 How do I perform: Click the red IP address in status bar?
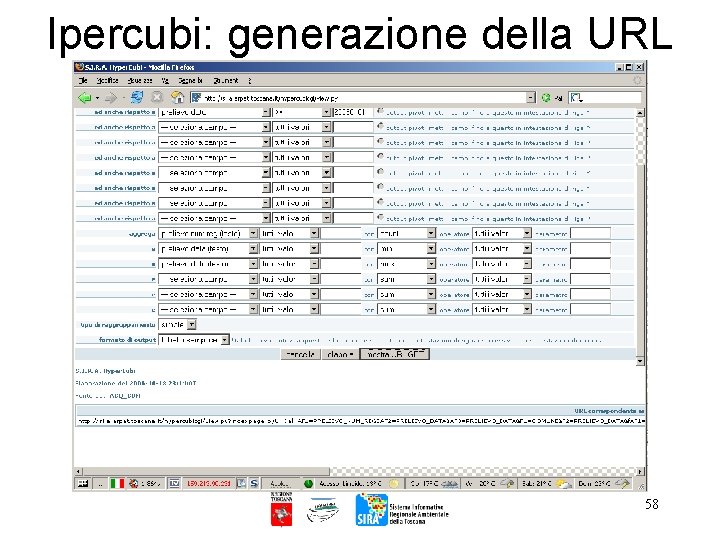[208, 483]
